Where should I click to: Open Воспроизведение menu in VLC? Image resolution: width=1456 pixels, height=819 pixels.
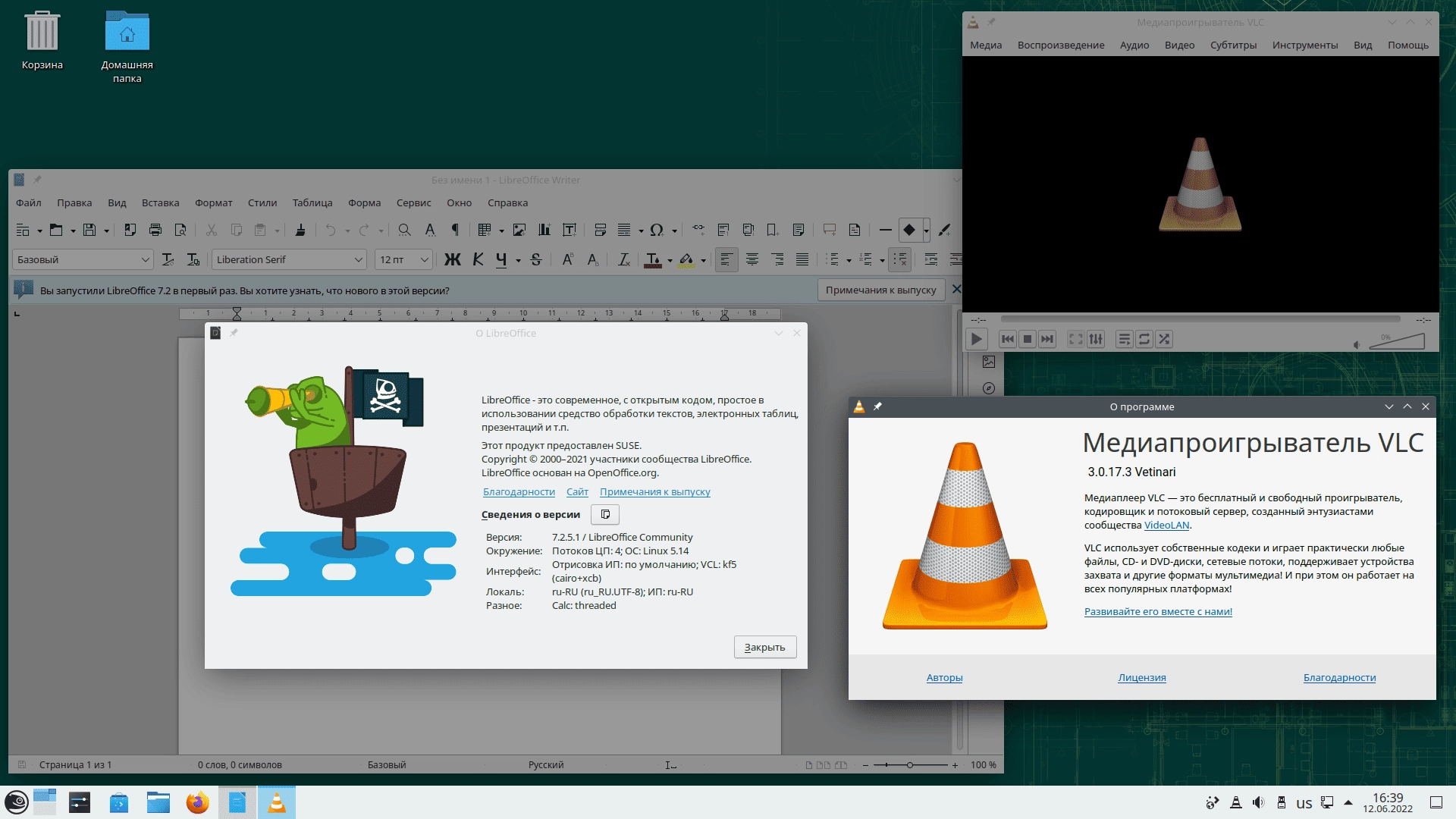tap(1060, 45)
